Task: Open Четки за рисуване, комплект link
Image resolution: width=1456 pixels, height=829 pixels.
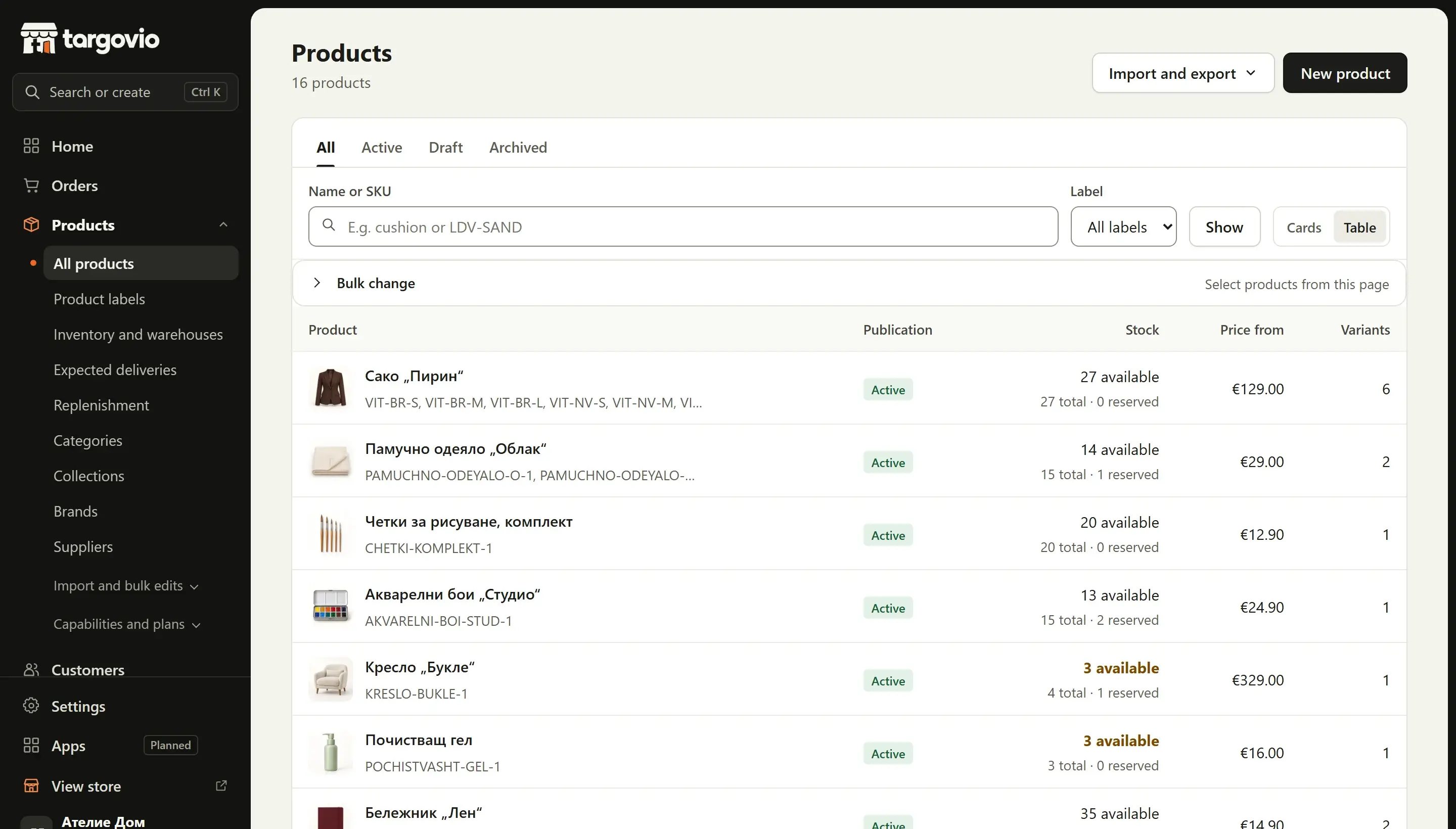Action: tap(469, 522)
